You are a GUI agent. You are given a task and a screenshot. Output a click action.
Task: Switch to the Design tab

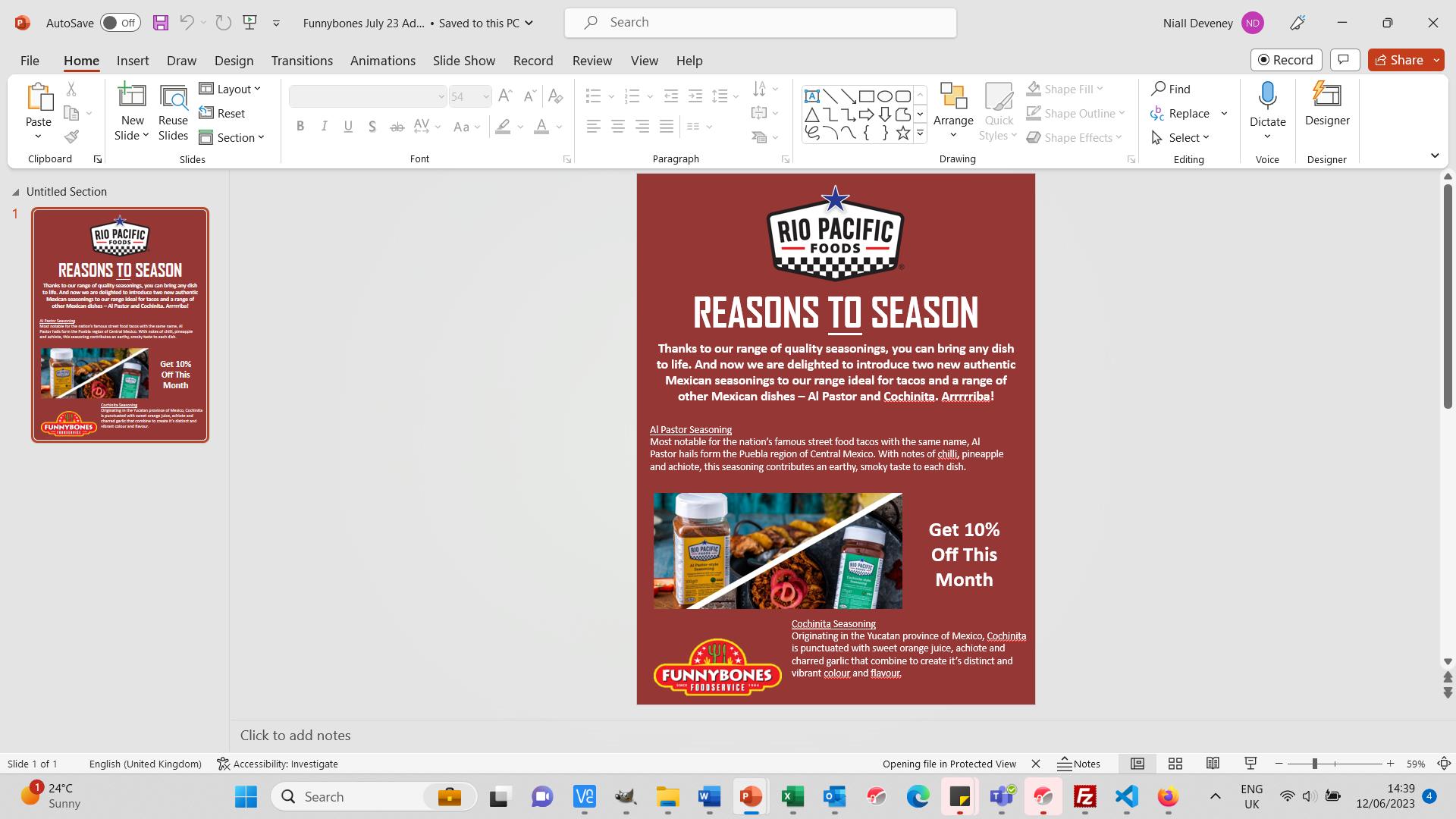tap(234, 61)
